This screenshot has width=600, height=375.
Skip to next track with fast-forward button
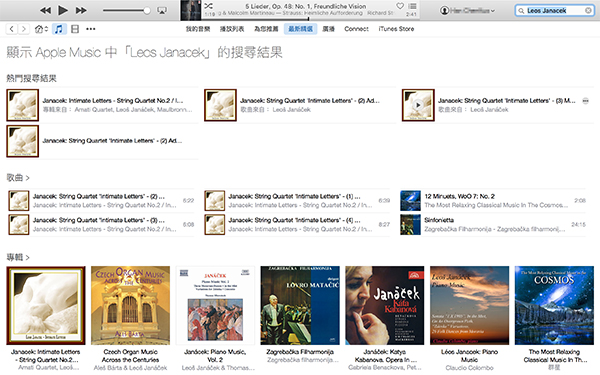click(81, 10)
